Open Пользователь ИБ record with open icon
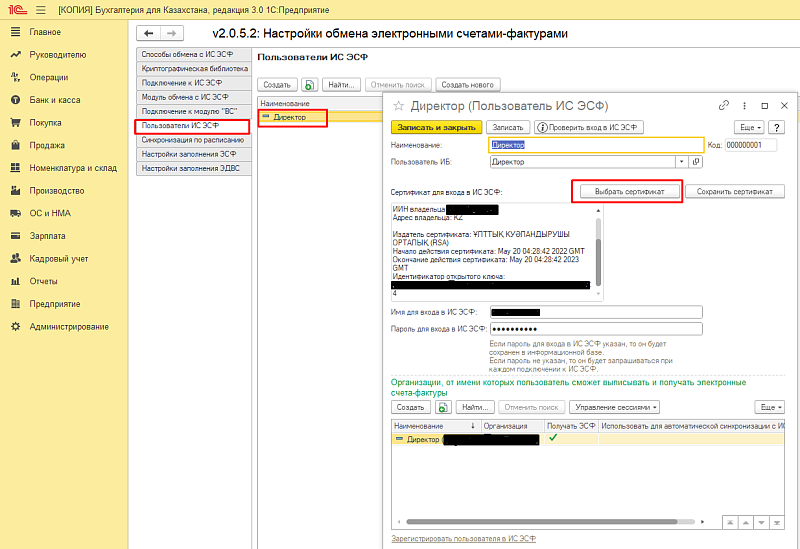Viewport: 800px width, 549px height. click(x=696, y=161)
